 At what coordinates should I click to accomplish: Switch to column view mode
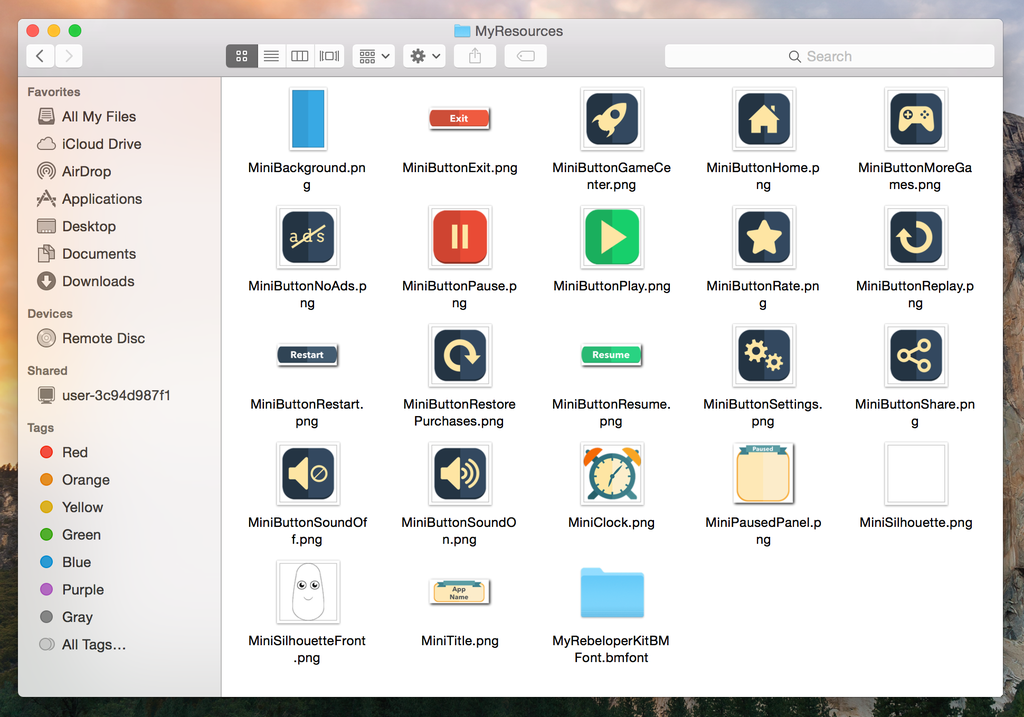(300, 57)
